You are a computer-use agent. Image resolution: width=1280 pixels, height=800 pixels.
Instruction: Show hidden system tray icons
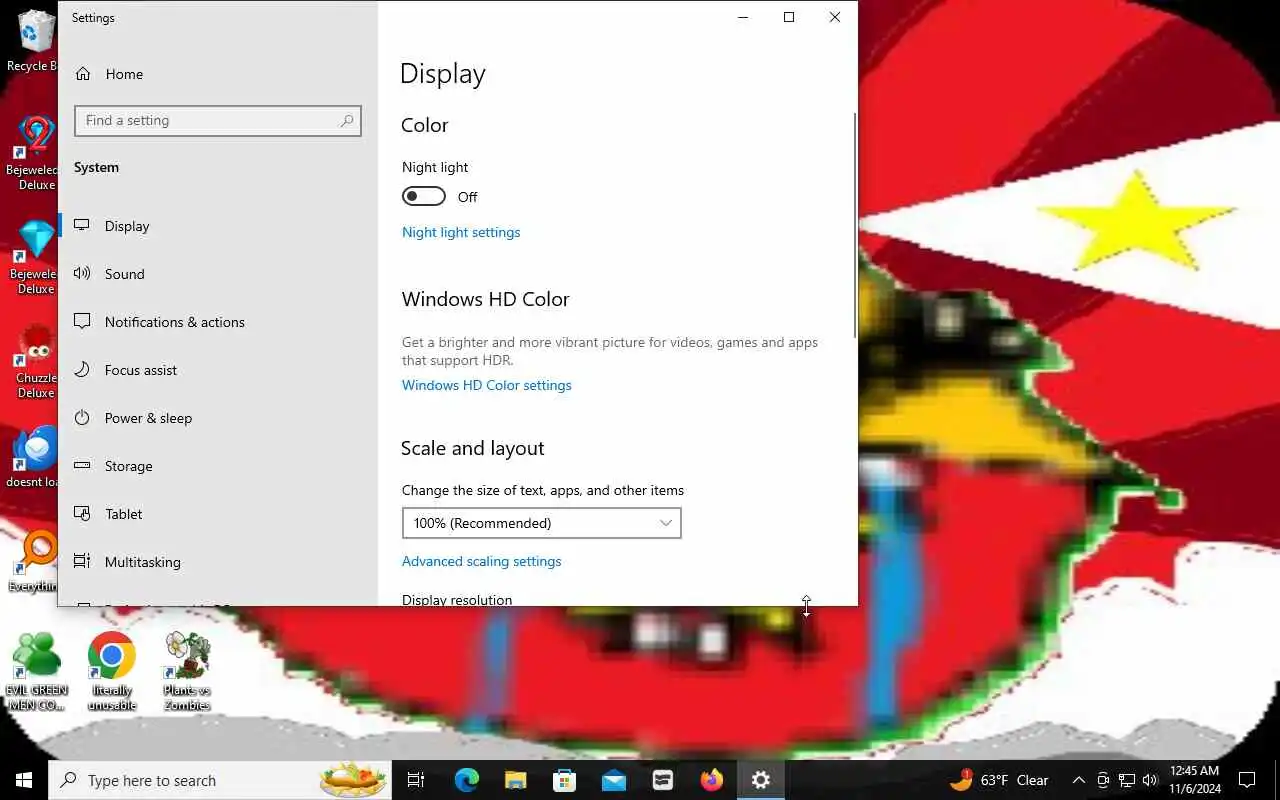[x=1078, y=780]
